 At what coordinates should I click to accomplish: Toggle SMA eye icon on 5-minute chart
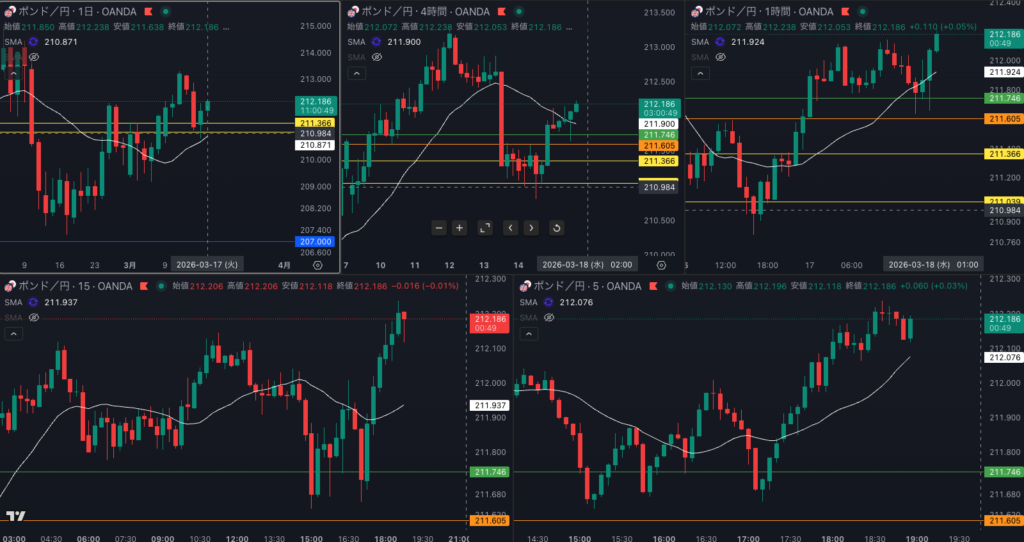547,317
